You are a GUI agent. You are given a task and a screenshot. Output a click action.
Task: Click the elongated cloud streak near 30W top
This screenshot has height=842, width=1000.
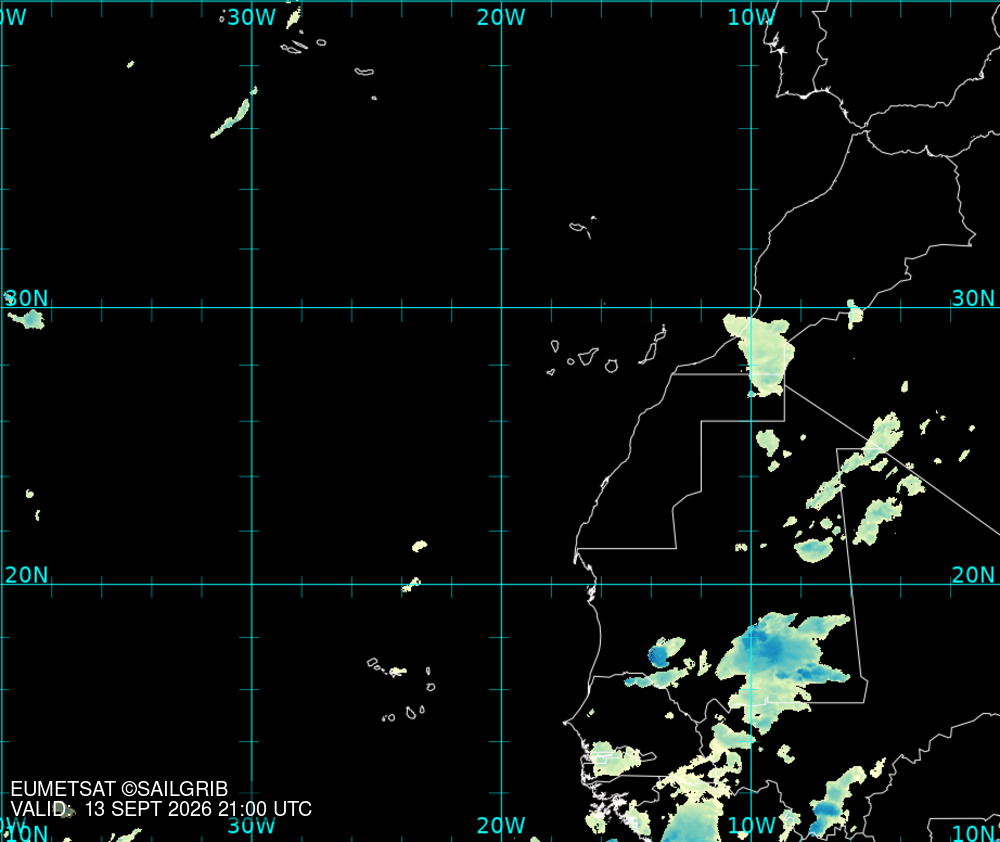click(x=233, y=113)
